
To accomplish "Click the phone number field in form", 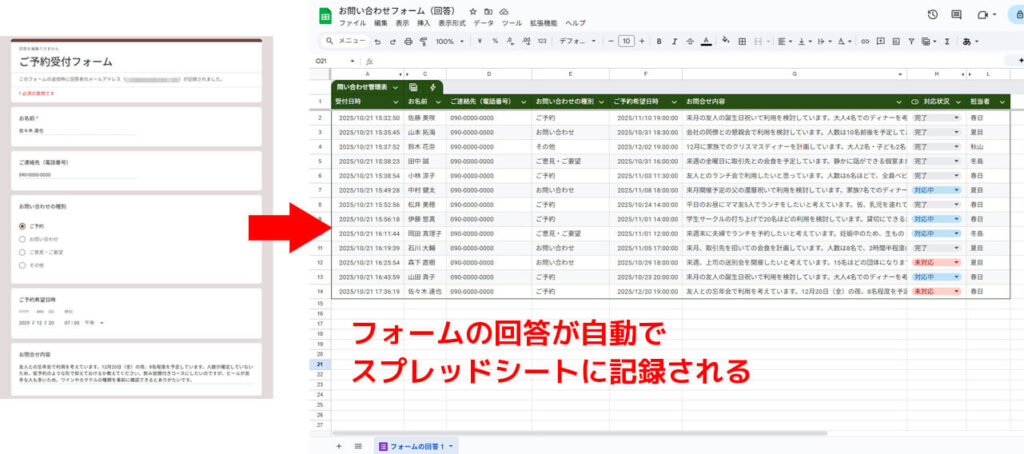I will [78, 175].
